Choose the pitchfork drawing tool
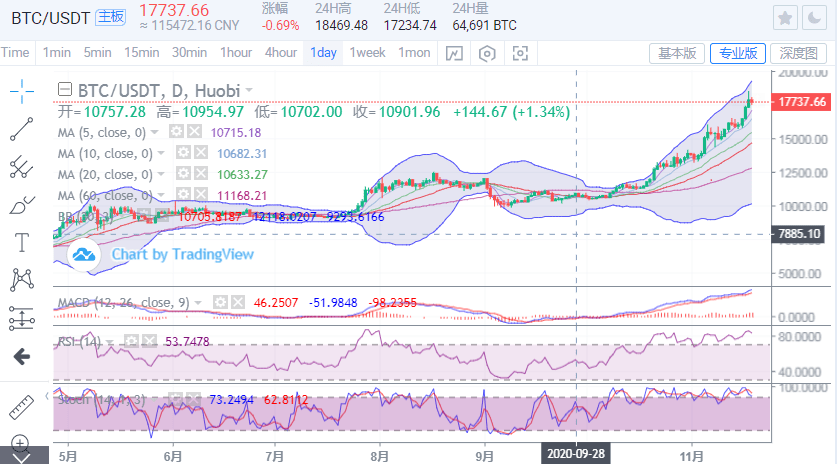Screen dimensions: 837x464 (x=22, y=166)
